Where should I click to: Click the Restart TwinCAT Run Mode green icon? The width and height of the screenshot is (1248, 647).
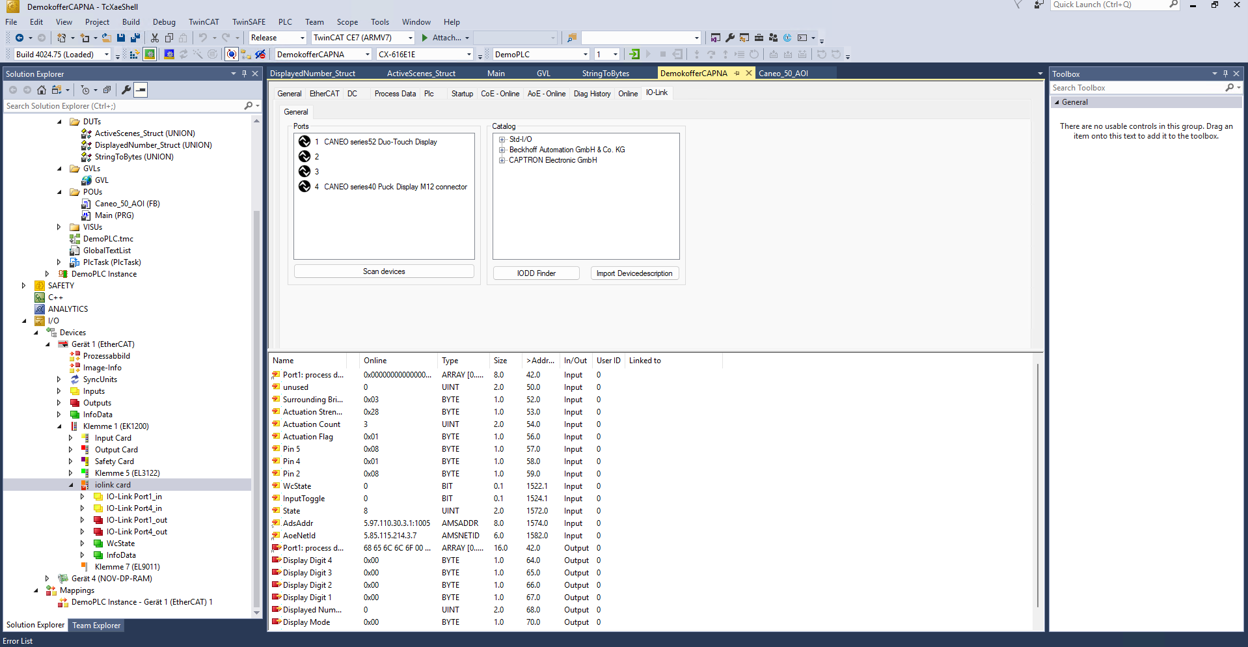point(149,54)
